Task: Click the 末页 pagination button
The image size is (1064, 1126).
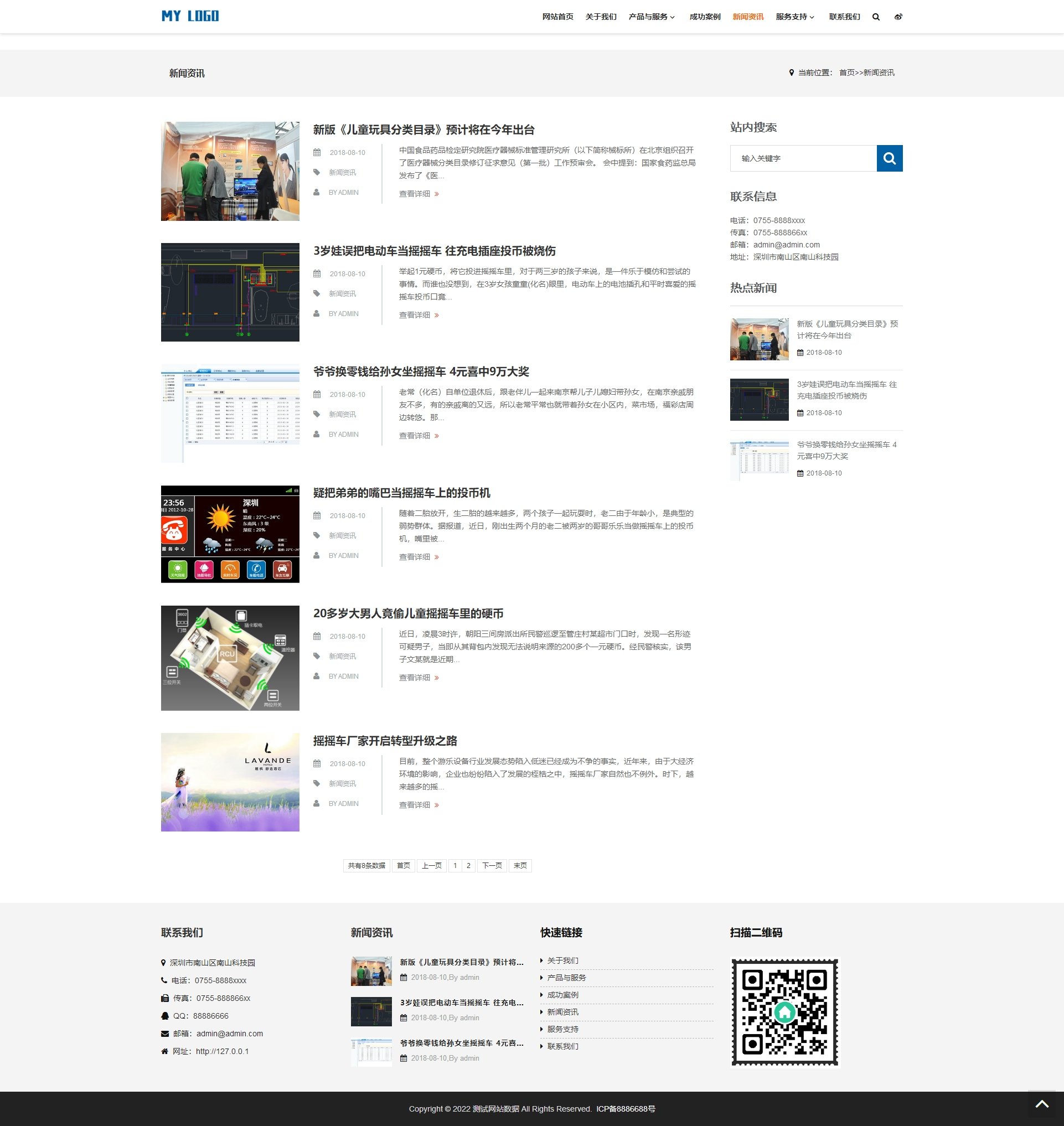Action: click(x=520, y=866)
